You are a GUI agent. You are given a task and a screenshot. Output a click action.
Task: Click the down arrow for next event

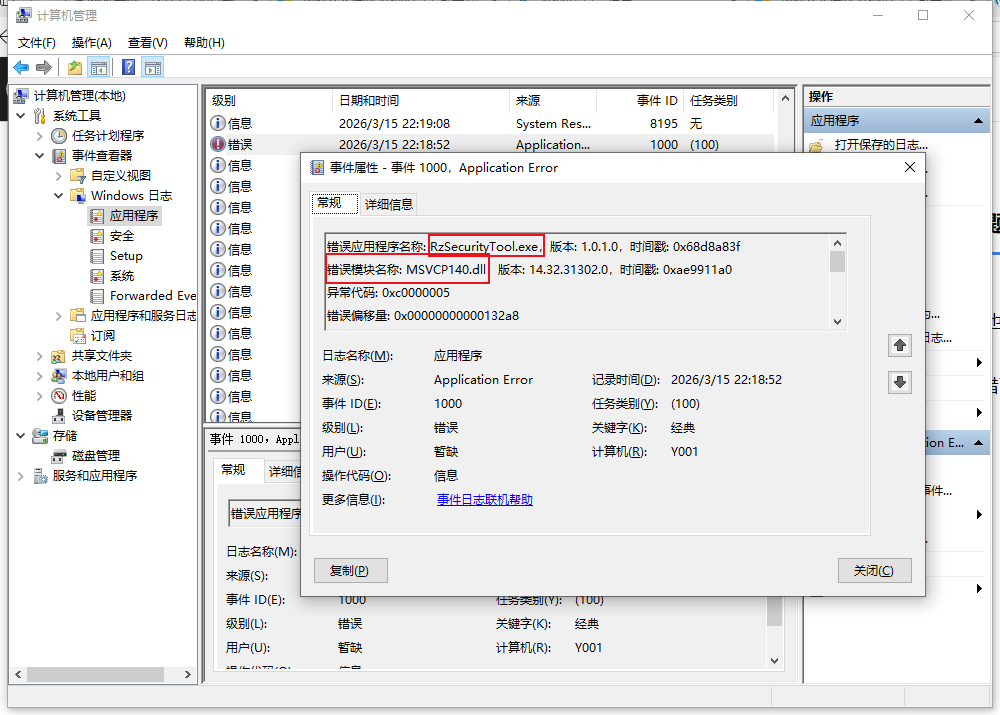pyautogui.click(x=900, y=382)
